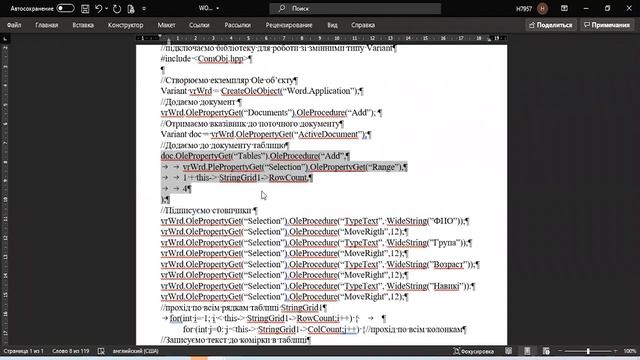Click Страница 1 из 1 in status bar

point(23,351)
